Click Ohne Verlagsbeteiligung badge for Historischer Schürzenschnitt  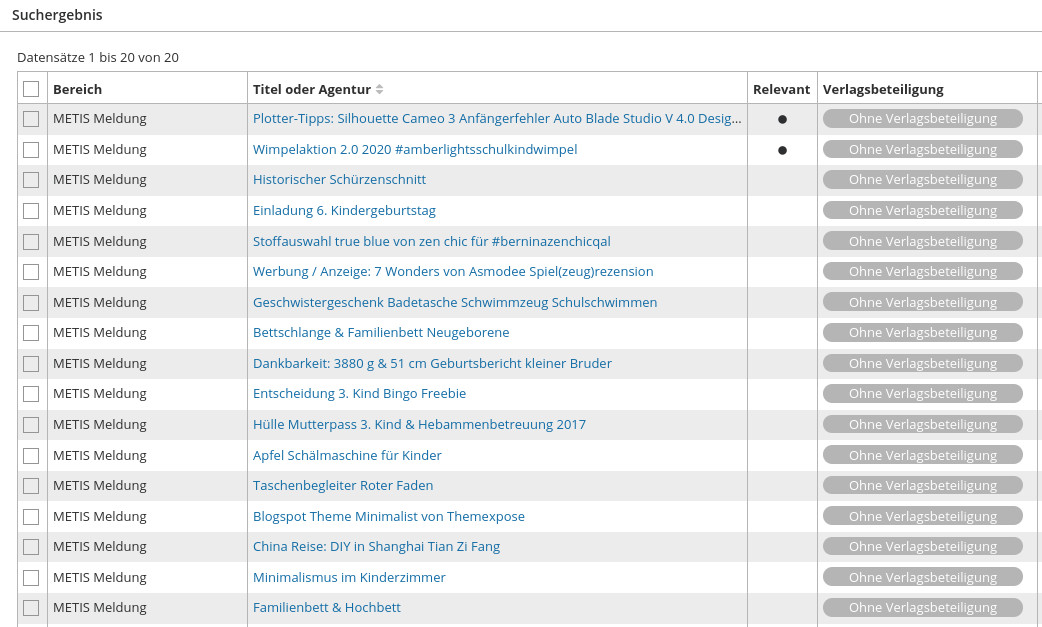[x=922, y=180]
